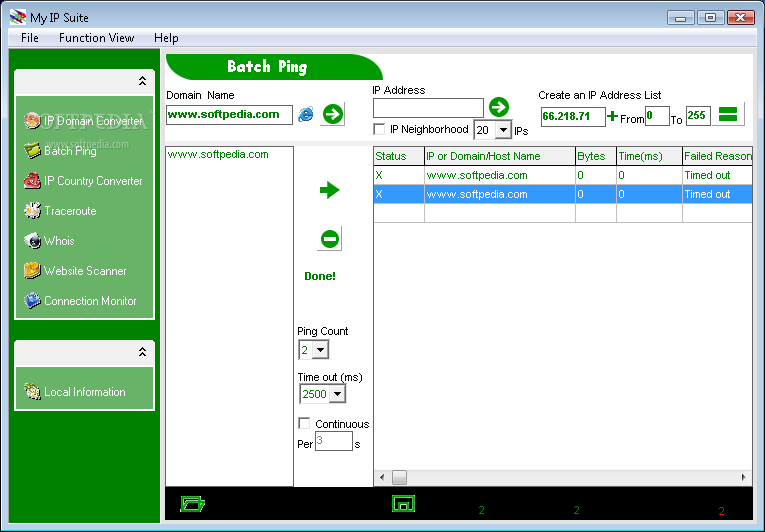Click the green equals button to create IP list

728,114
